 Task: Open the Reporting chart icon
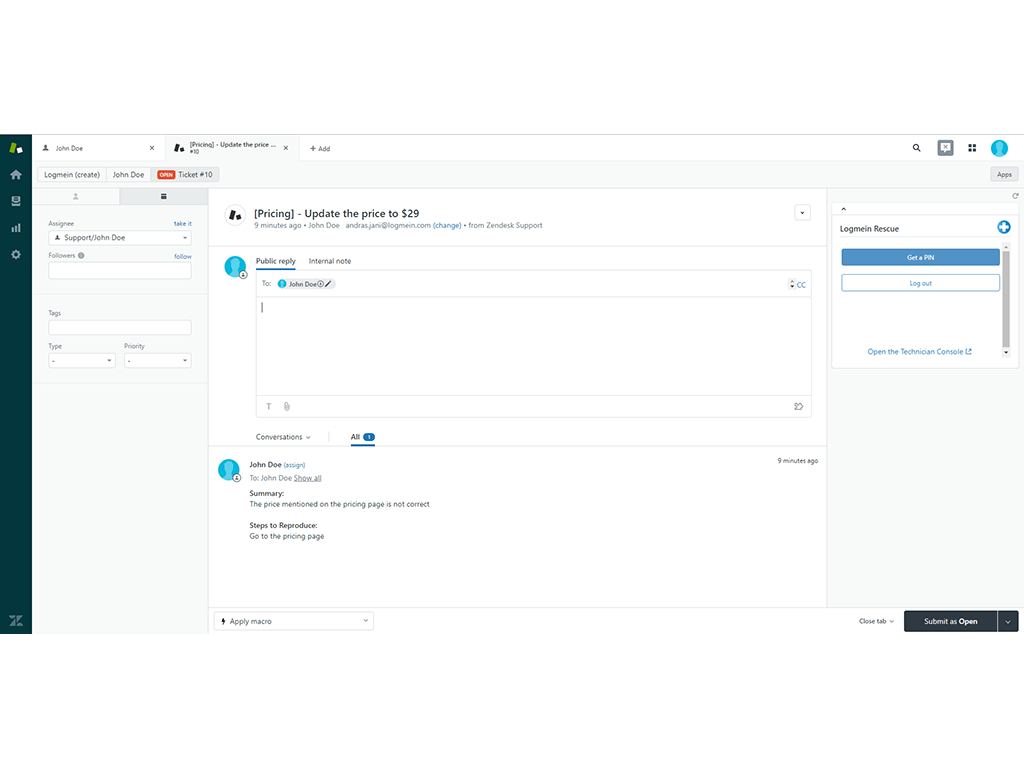point(15,227)
